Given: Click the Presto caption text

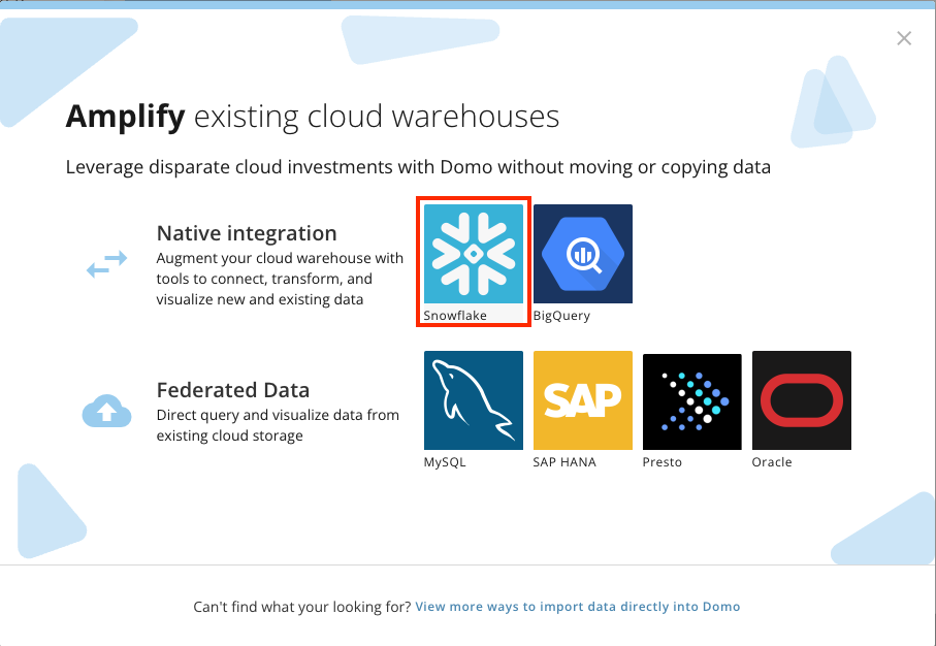Looking at the screenshot, I should click(662, 463).
